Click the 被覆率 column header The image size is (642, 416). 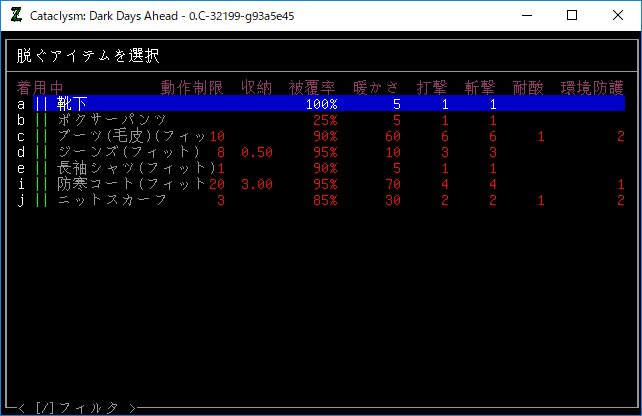pos(312,88)
